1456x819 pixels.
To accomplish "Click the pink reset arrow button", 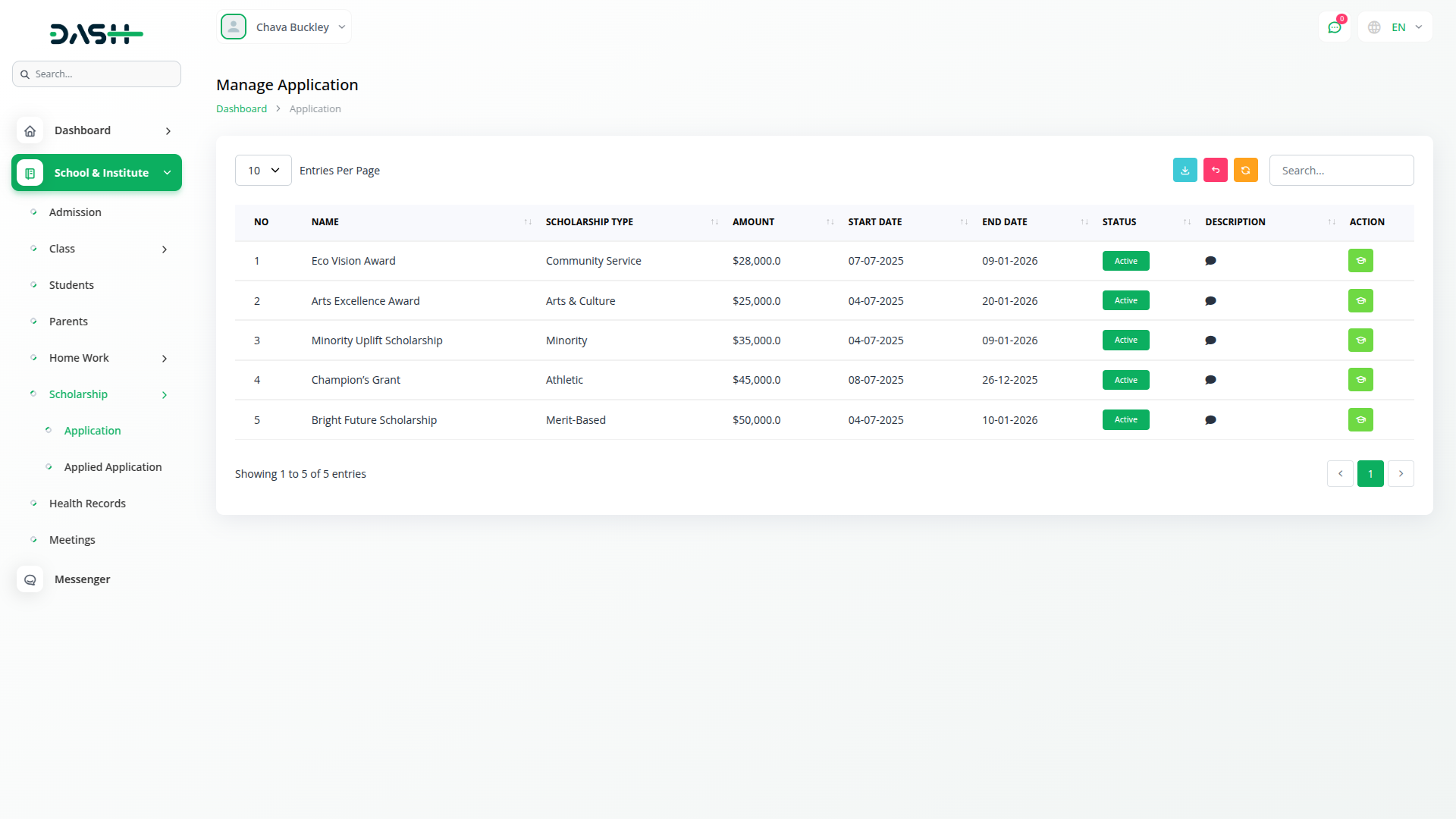I will (x=1215, y=171).
